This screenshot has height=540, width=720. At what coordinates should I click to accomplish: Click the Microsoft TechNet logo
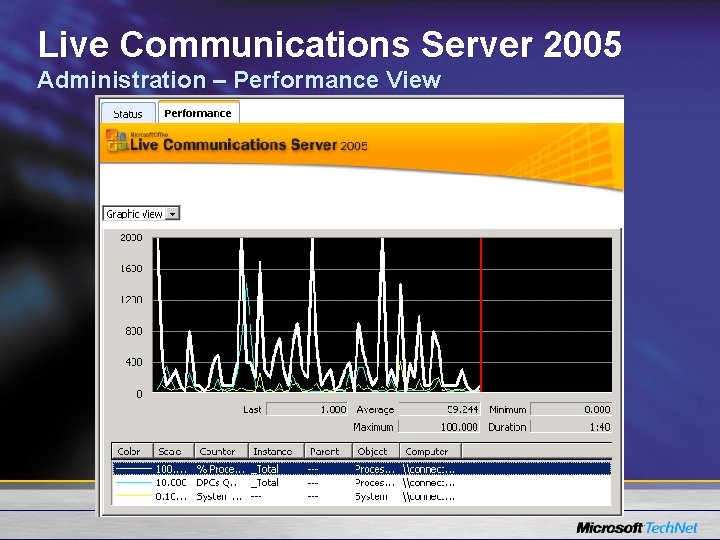pyautogui.click(x=637, y=527)
